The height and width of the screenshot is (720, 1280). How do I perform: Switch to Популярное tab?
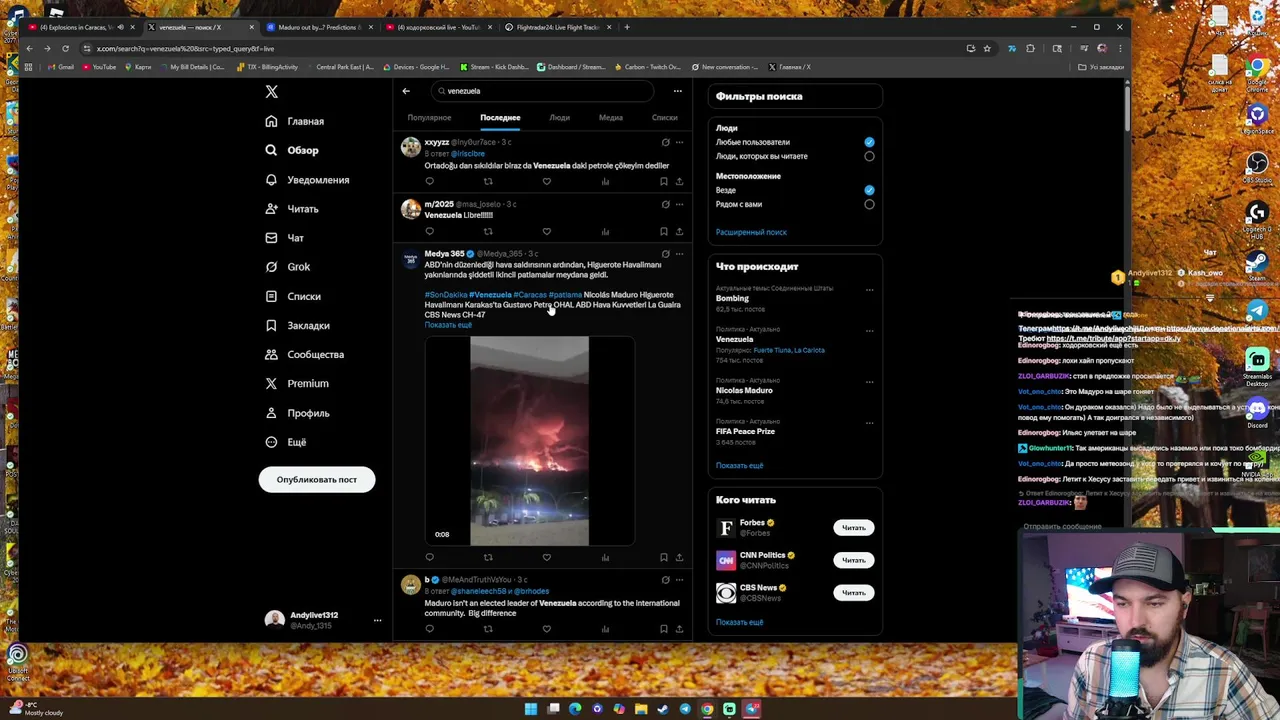pyautogui.click(x=429, y=118)
